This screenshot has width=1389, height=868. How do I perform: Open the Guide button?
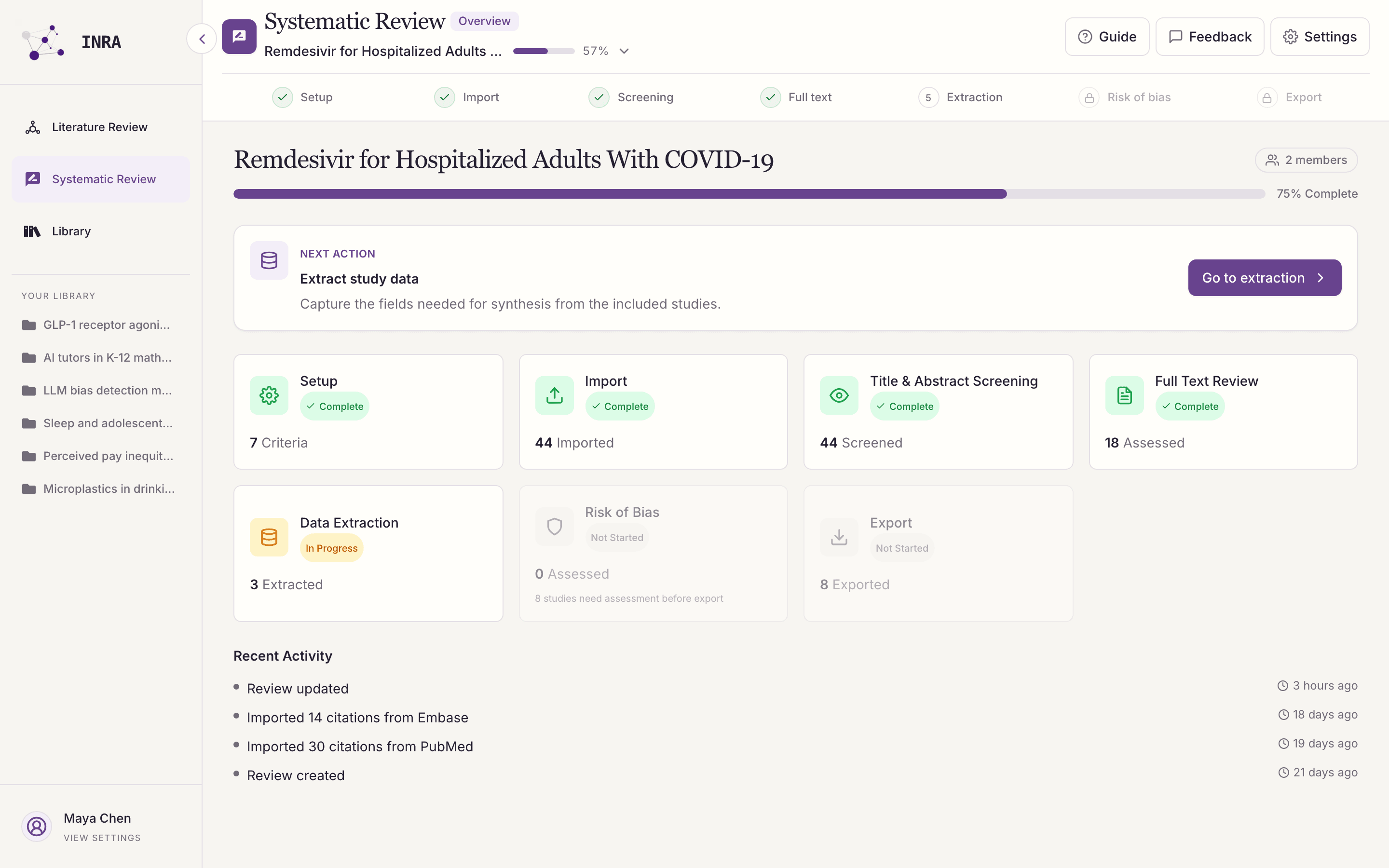pyautogui.click(x=1106, y=37)
